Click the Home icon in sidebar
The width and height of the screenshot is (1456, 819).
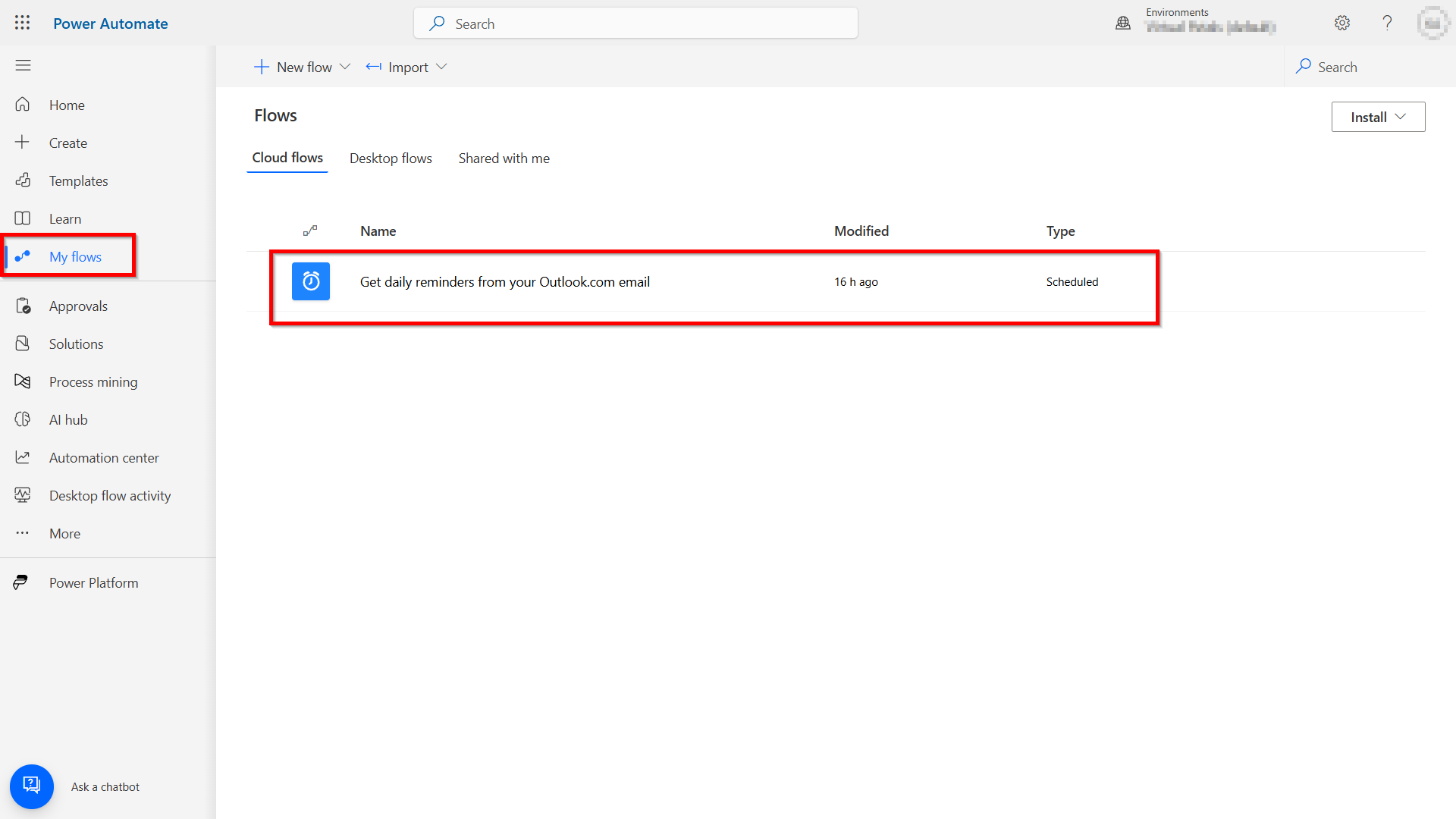tap(23, 105)
